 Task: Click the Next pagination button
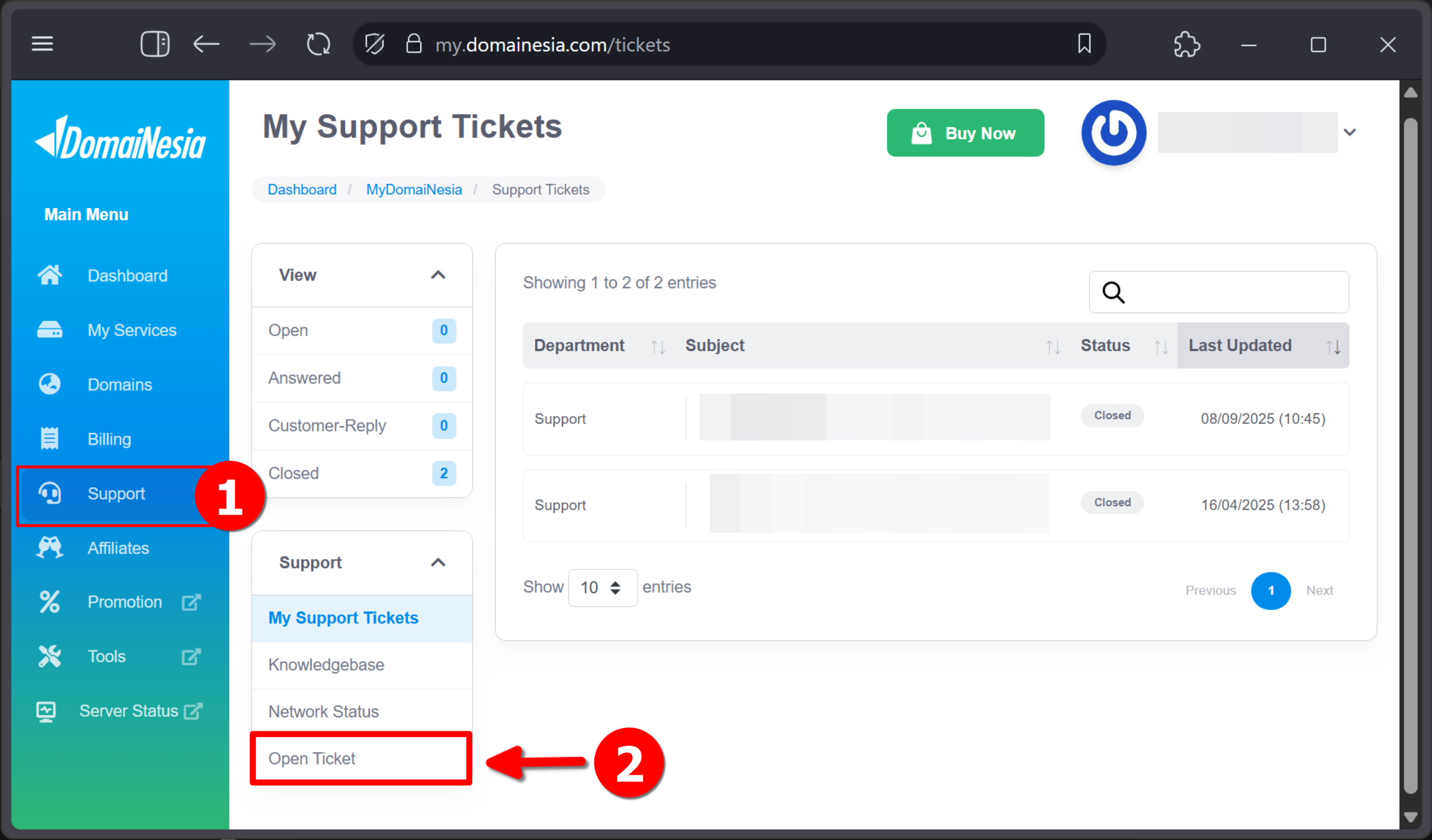1319,591
